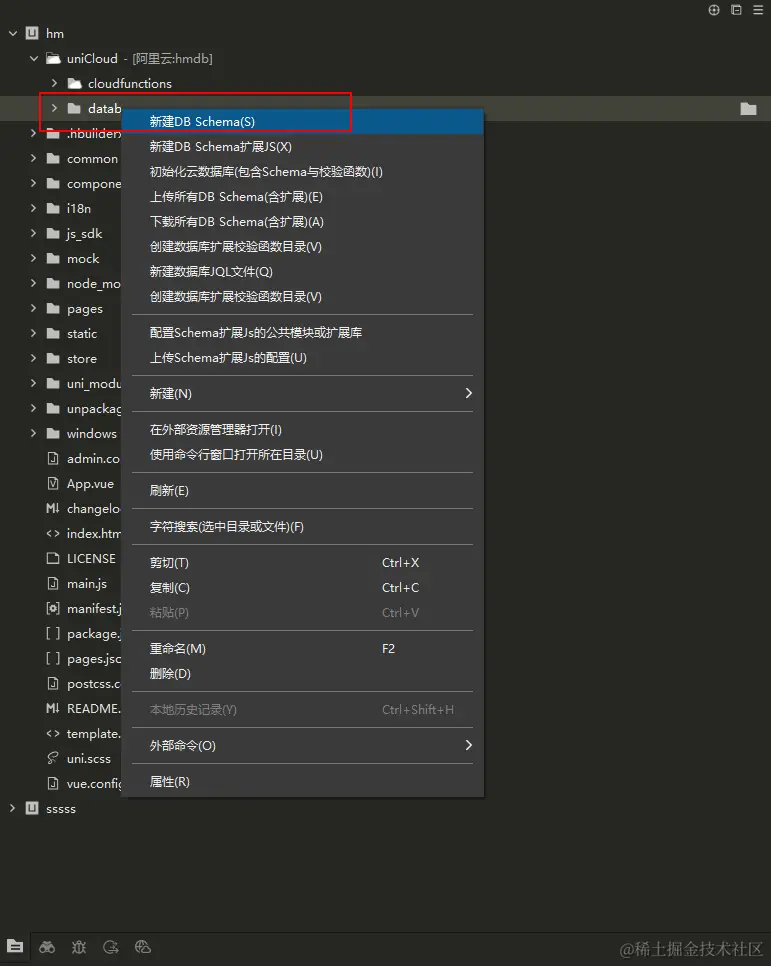
Task: Click the hm project icon
Action: (x=32, y=33)
